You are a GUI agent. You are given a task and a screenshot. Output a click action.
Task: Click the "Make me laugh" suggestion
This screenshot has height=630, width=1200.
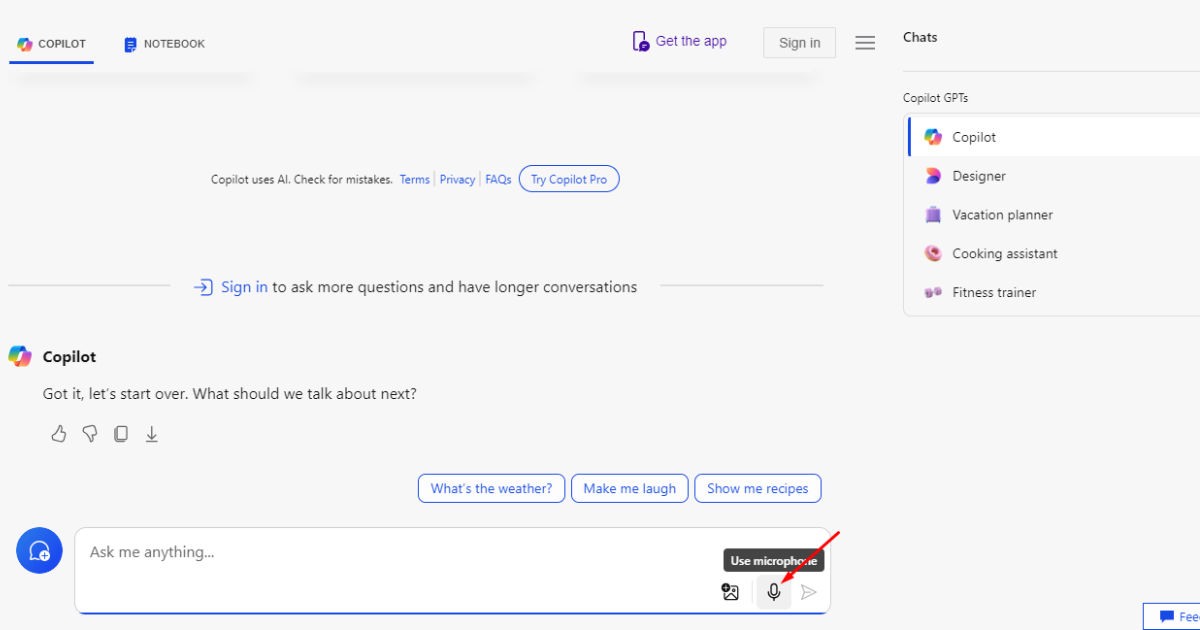pyautogui.click(x=630, y=489)
